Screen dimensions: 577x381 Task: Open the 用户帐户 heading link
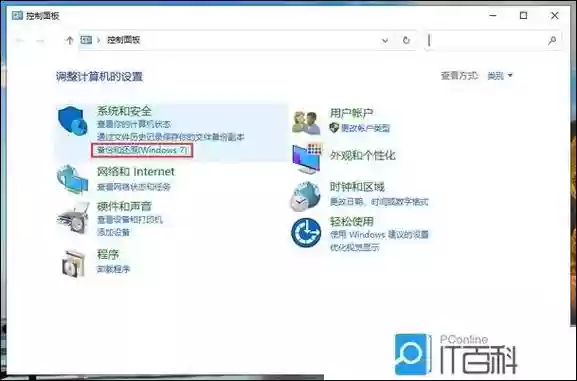coord(351,113)
